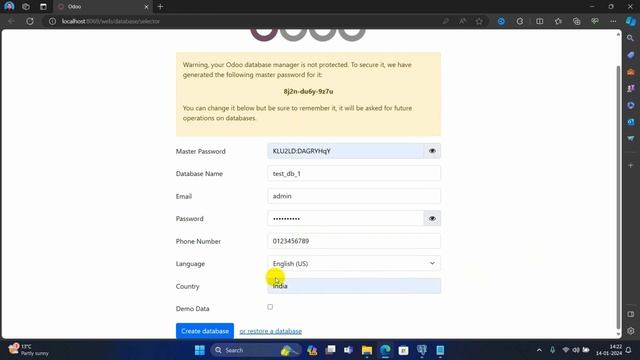Open the Windows Start menu
Viewport: 640px width, 360px height.
[x=200, y=350]
